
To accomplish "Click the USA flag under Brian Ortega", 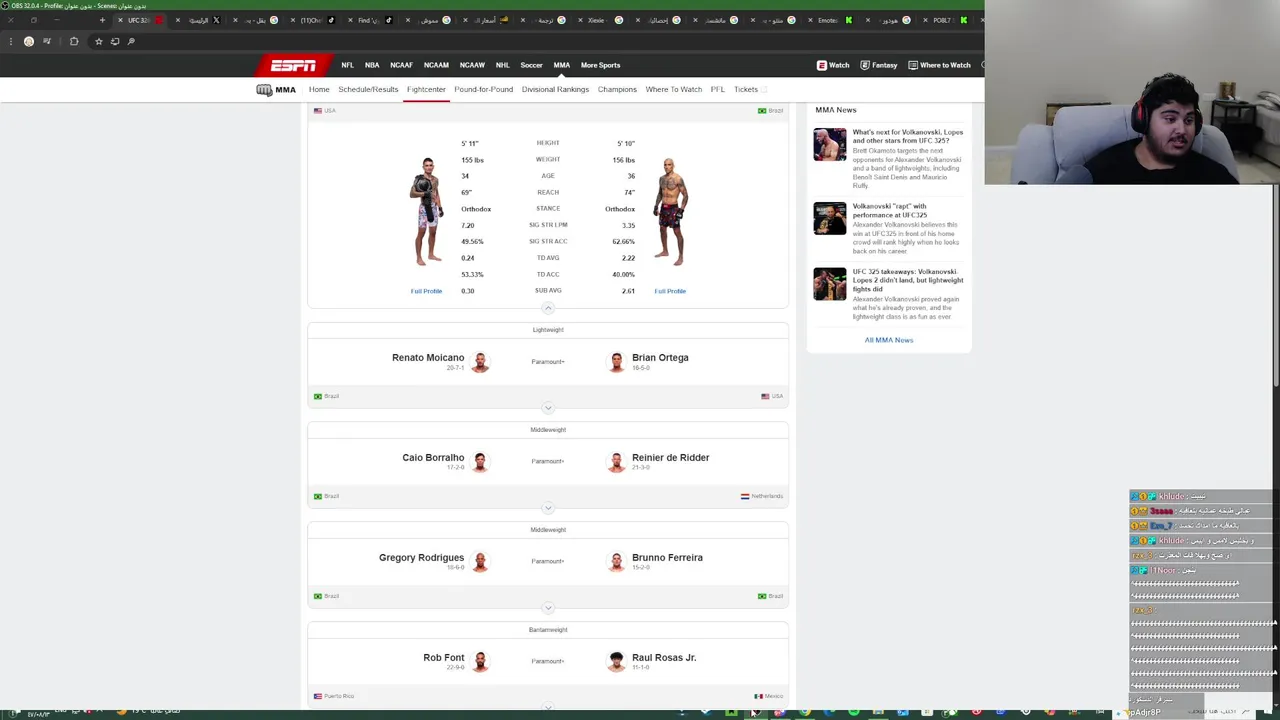I will point(765,396).
